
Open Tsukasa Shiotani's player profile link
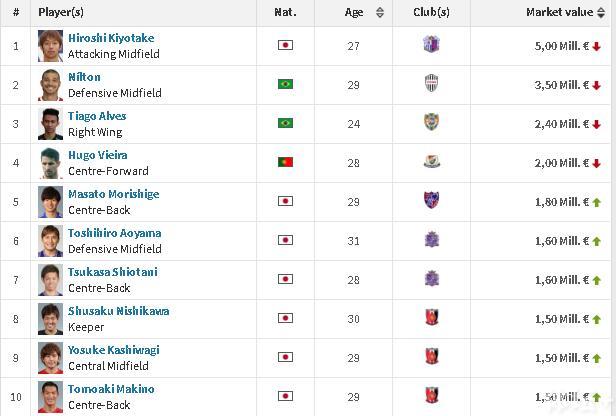(113, 272)
